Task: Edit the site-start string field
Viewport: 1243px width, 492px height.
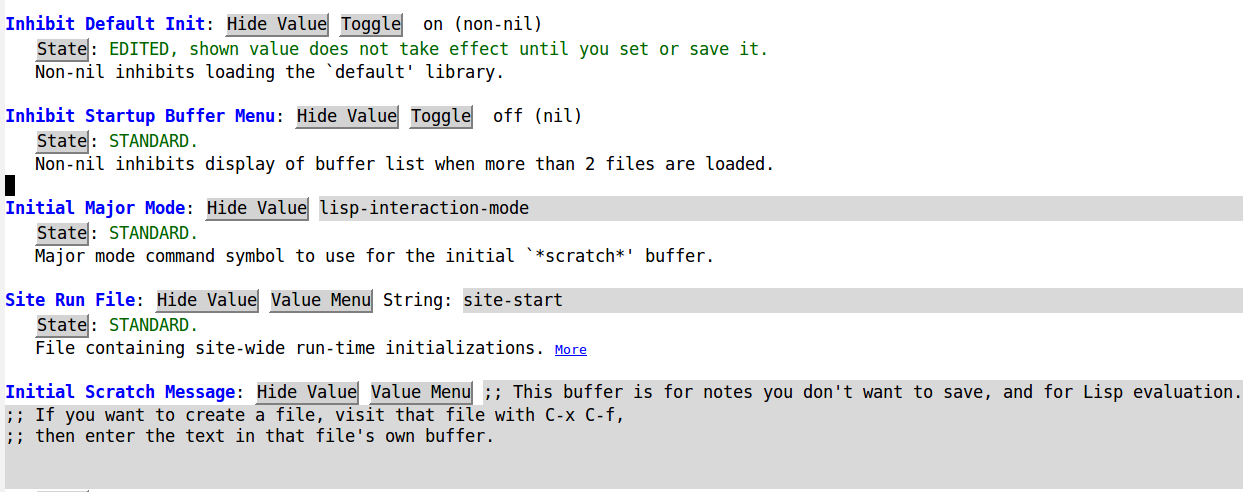Action: (x=853, y=300)
